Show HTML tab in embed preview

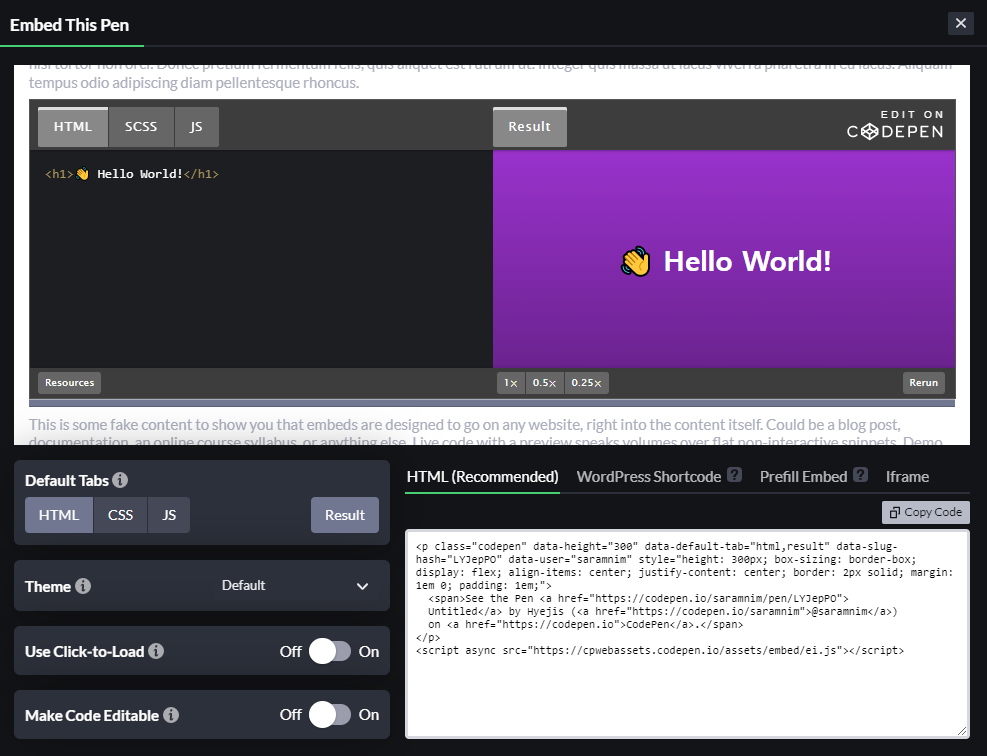73,127
